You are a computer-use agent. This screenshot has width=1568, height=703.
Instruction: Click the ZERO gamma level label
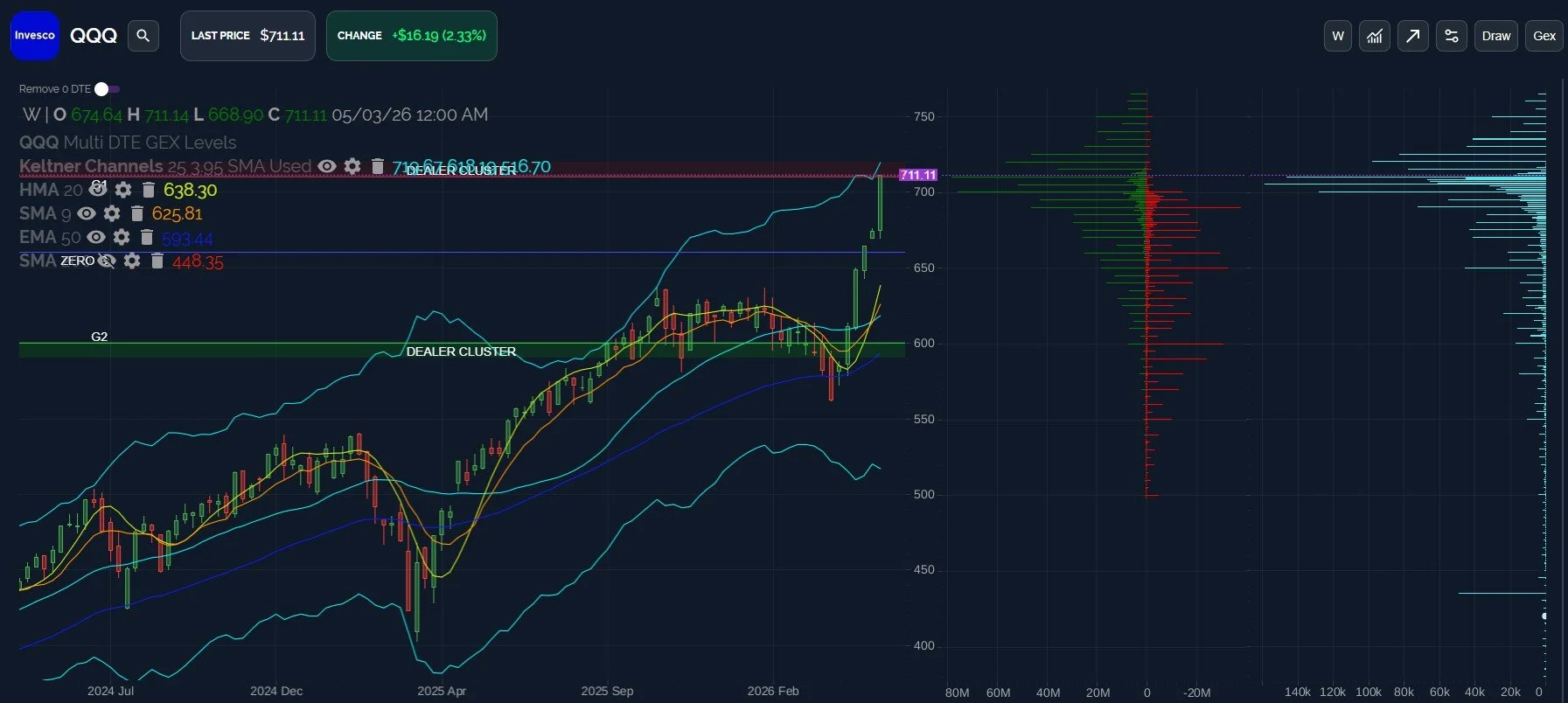(77, 261)
